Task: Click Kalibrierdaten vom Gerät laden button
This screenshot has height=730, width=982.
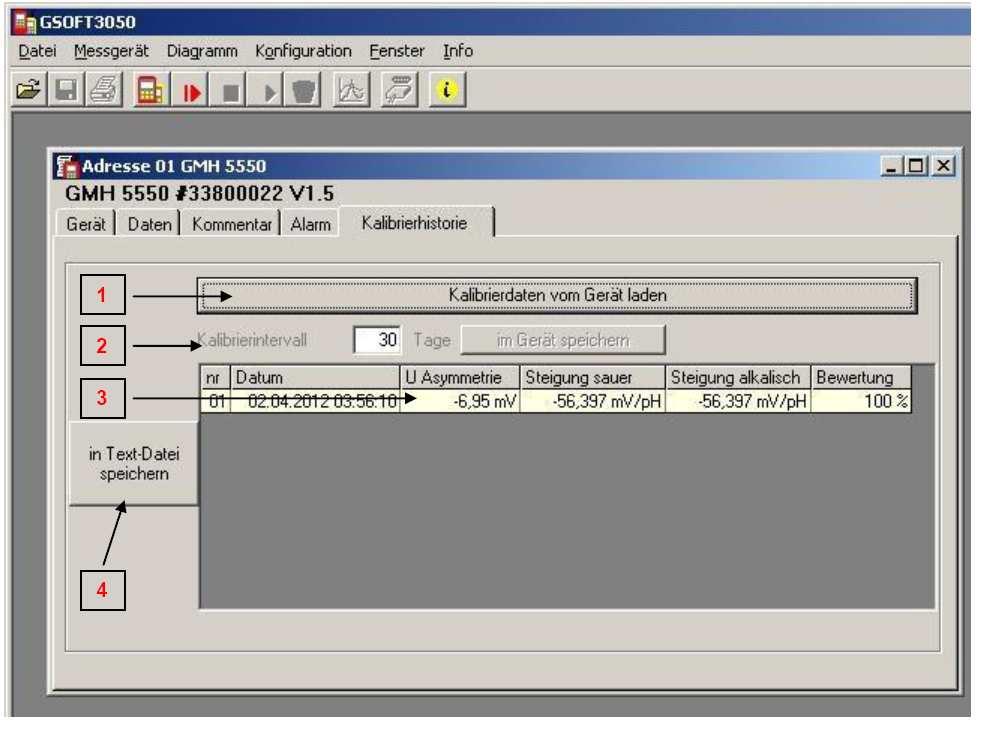Action: click(x=557, y=296)
